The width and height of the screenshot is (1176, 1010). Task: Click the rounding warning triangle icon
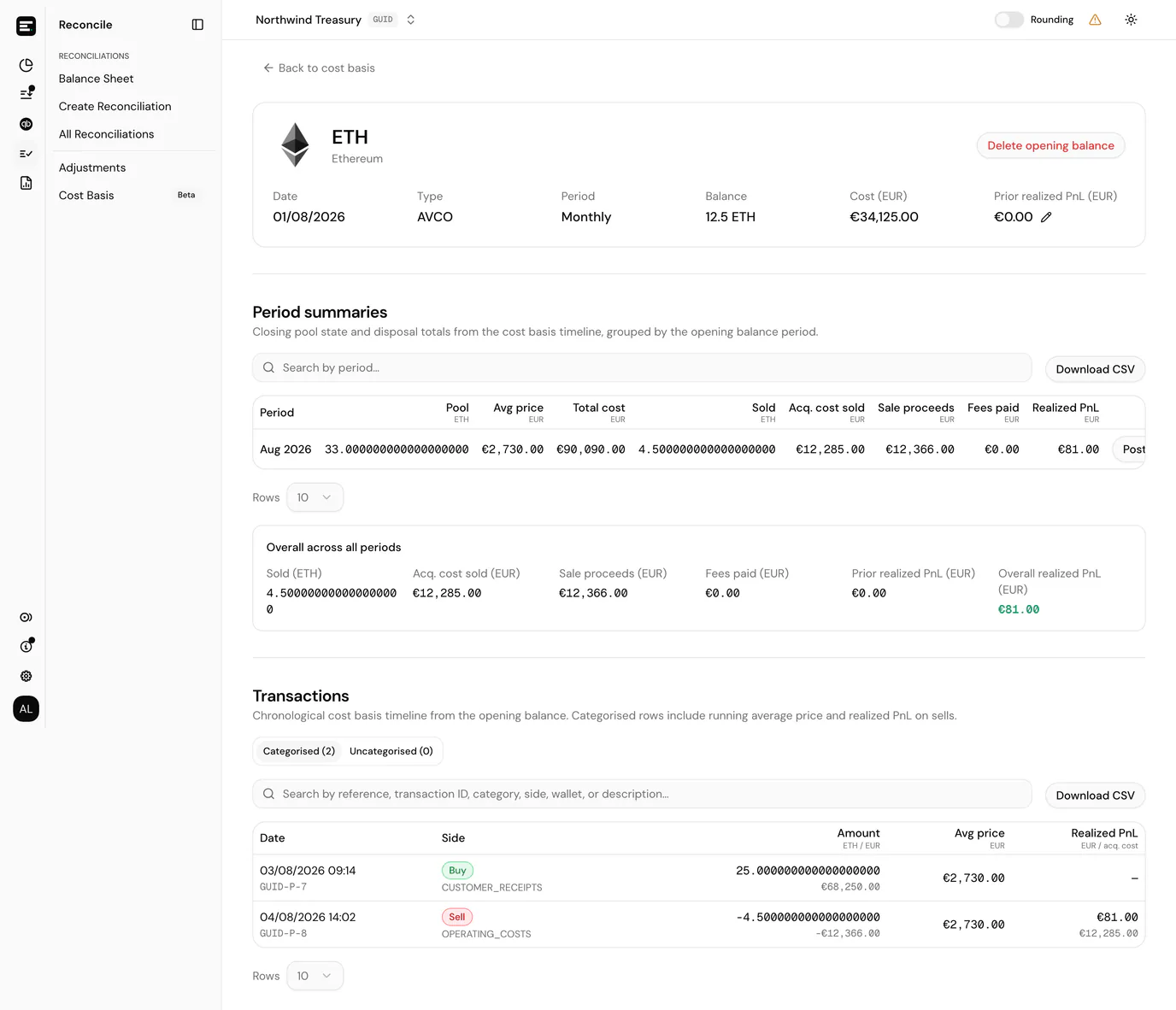[1095, 20]
